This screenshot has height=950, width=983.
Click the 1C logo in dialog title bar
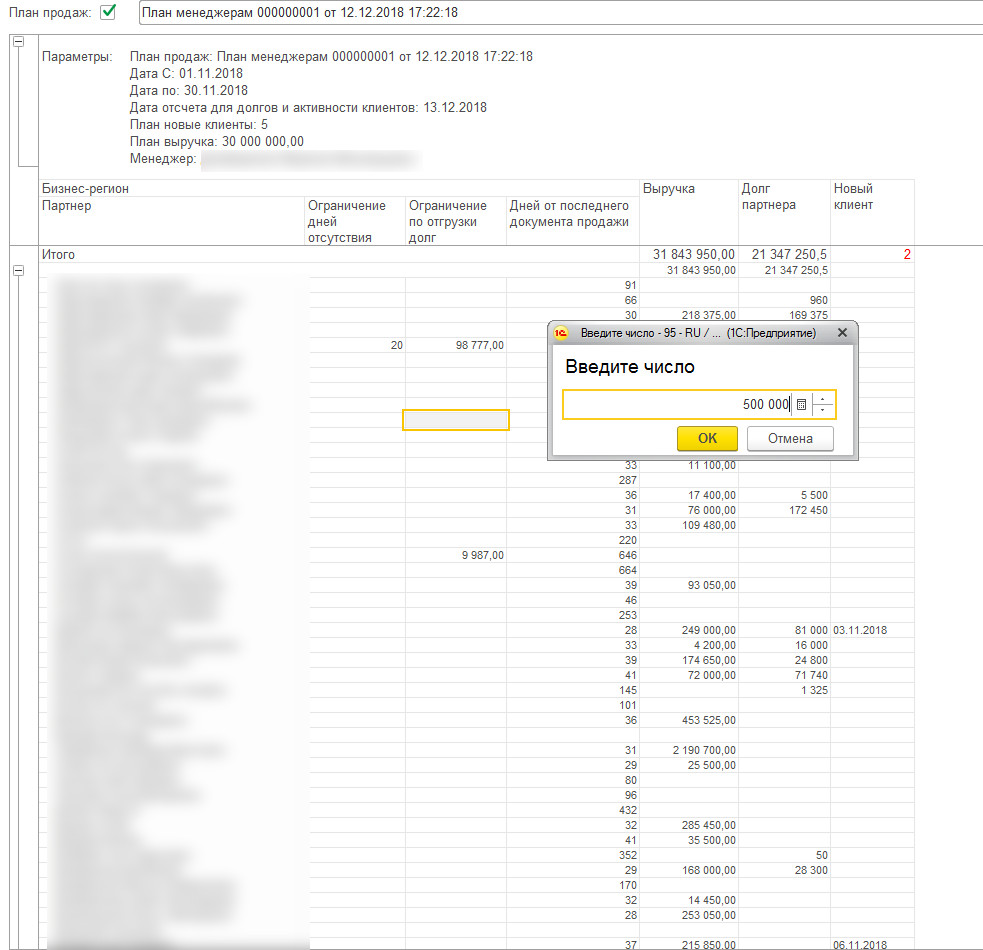(x=562, y=332)
